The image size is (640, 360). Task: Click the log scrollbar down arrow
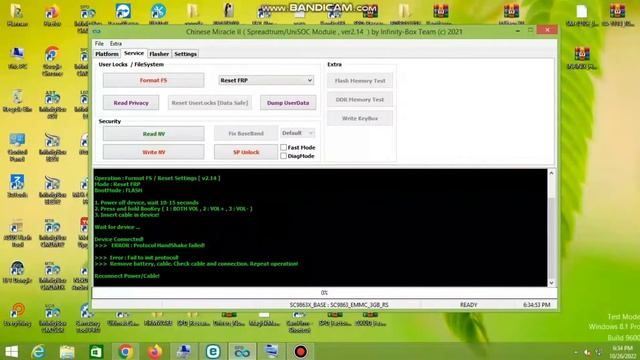551,282
